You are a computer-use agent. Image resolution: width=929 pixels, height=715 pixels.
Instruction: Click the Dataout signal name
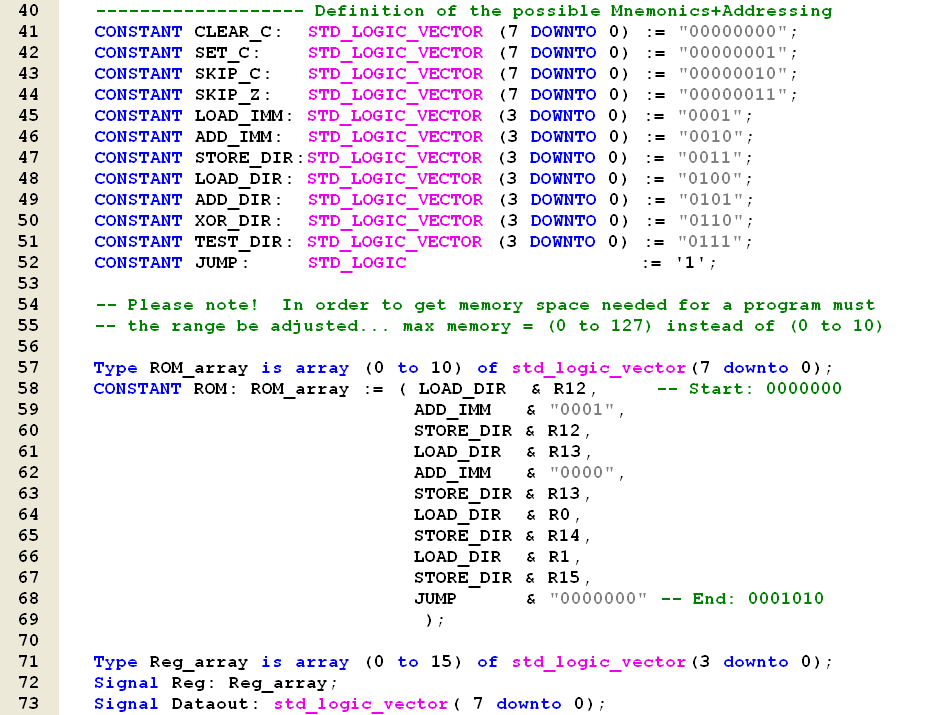(x=210, y=704)
